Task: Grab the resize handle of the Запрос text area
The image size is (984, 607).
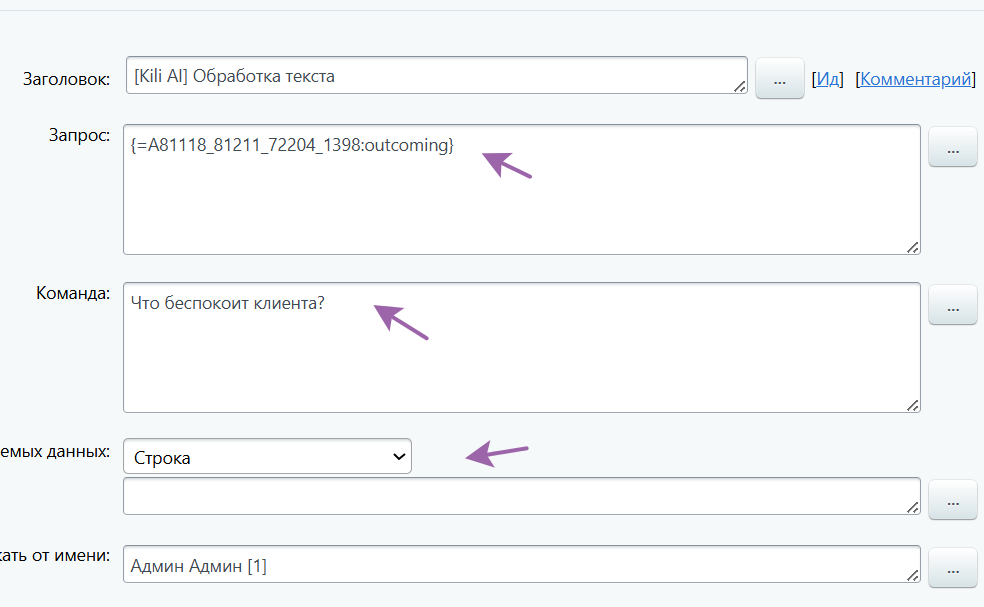Action: [913, 247]
